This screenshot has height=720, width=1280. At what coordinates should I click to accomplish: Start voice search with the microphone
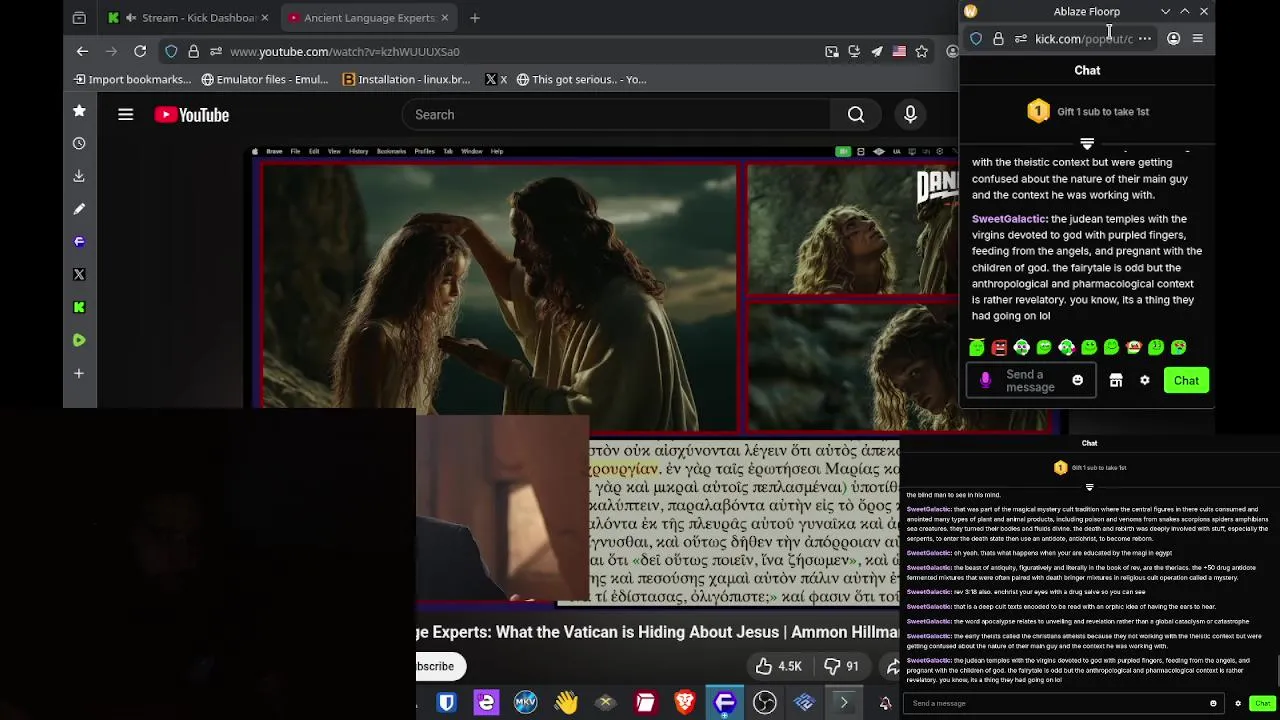tap(910, 115)
